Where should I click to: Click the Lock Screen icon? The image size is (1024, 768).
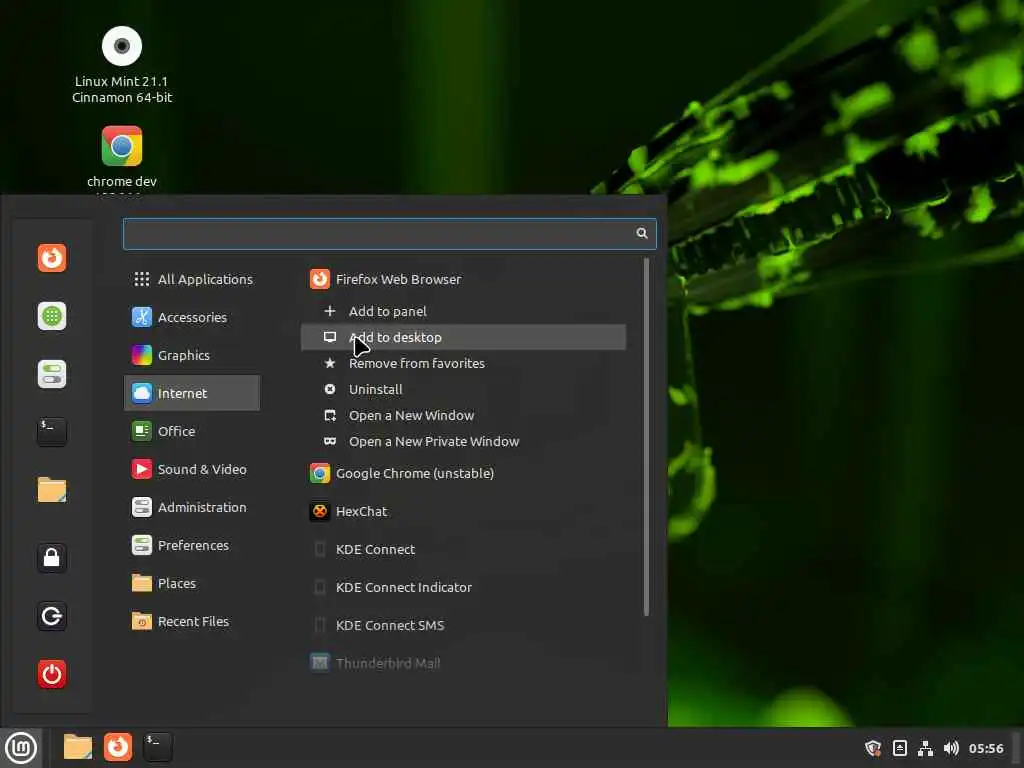pos(52,558)
